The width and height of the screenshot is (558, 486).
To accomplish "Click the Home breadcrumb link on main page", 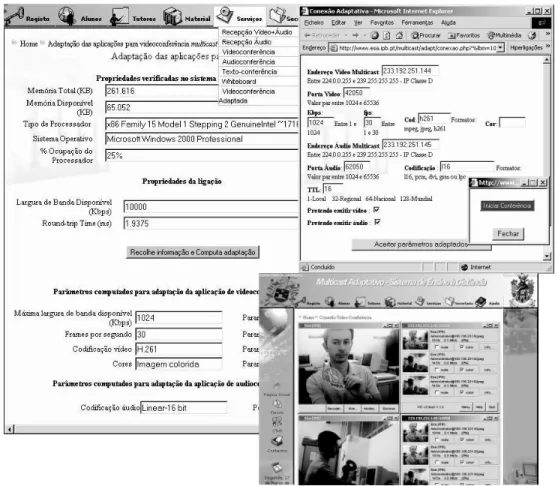I will pyautogui.click(x=28, y=44).
